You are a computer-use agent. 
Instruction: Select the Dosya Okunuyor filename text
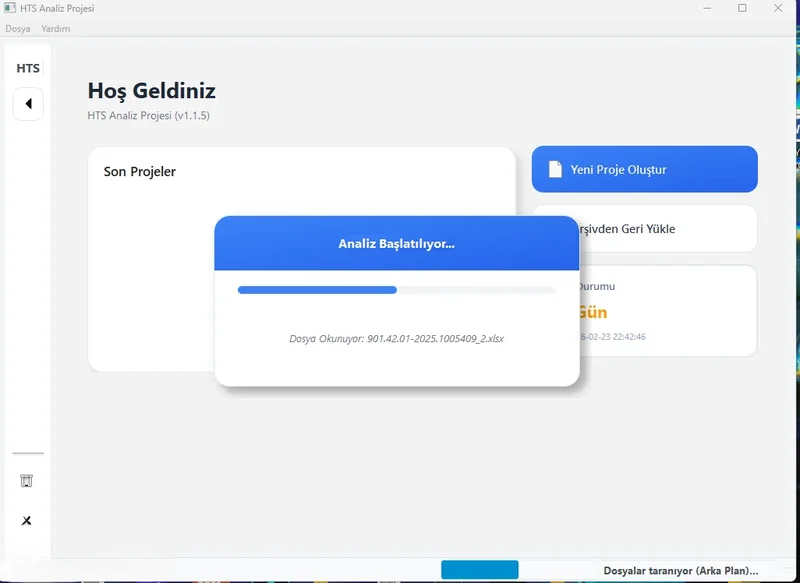point(396,338)
